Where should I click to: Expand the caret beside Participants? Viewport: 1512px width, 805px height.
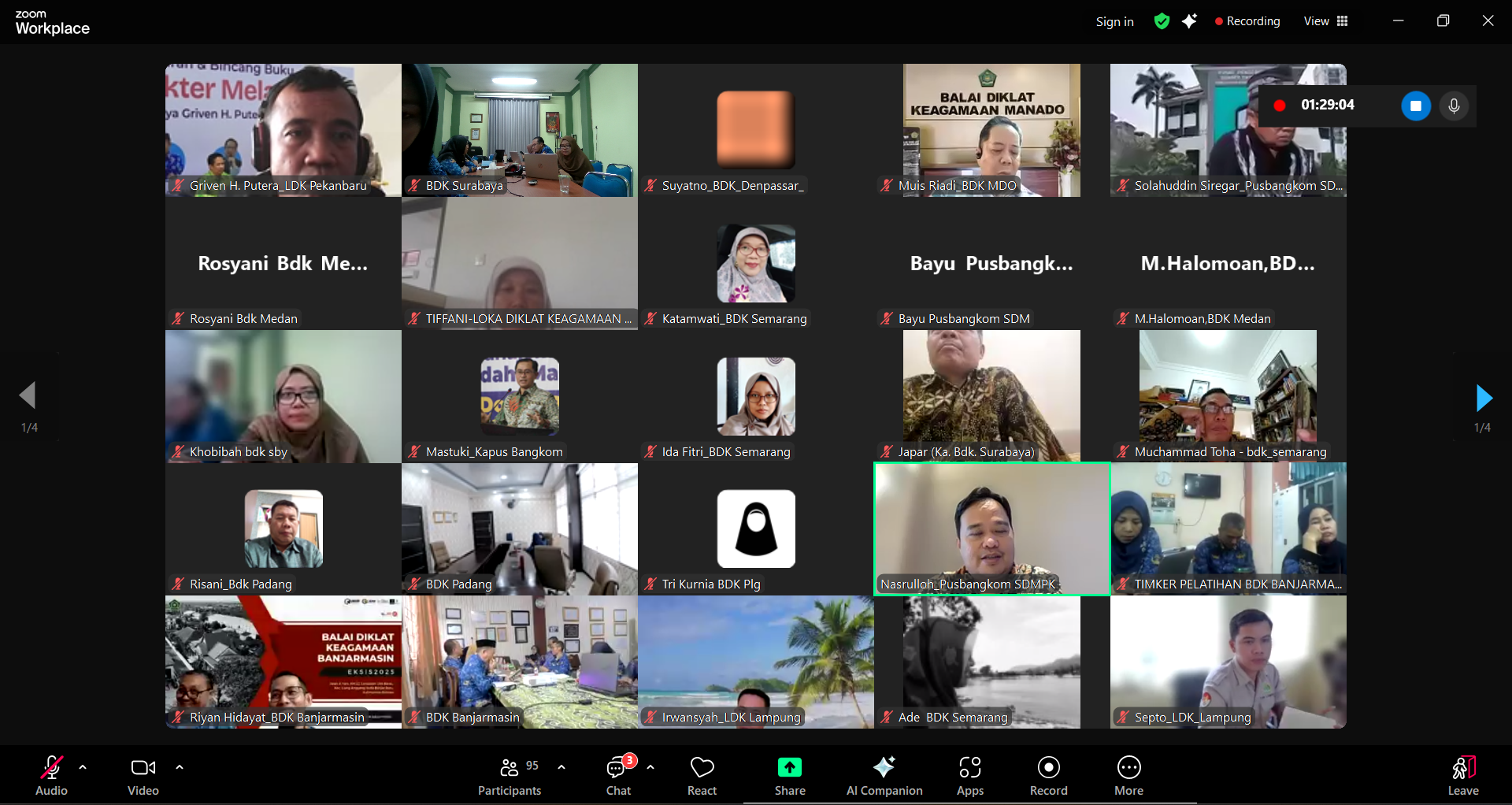561,767
